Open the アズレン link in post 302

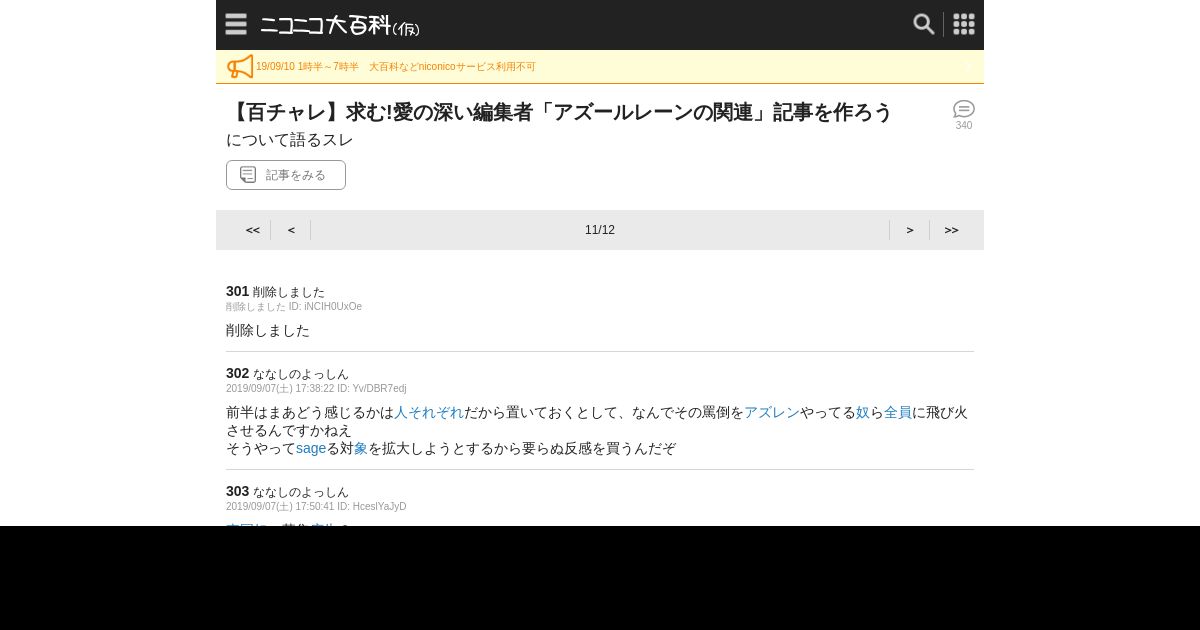772,412
